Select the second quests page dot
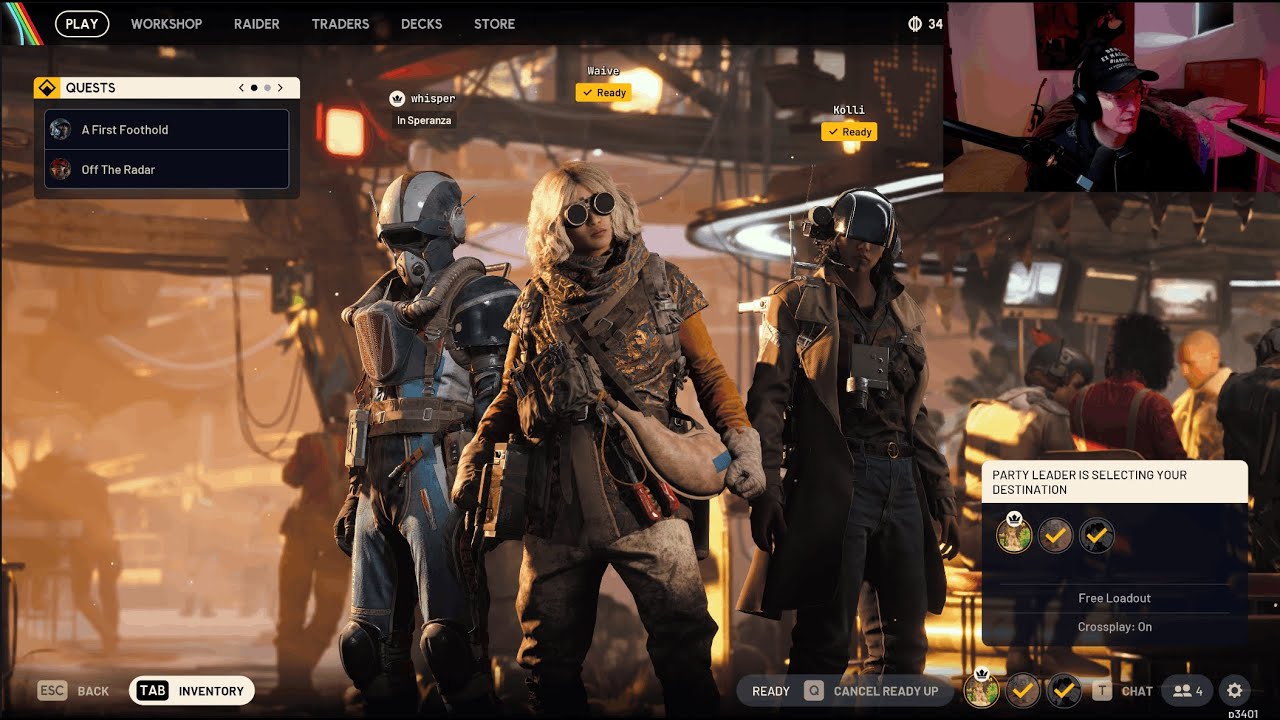 coord(267,88)
